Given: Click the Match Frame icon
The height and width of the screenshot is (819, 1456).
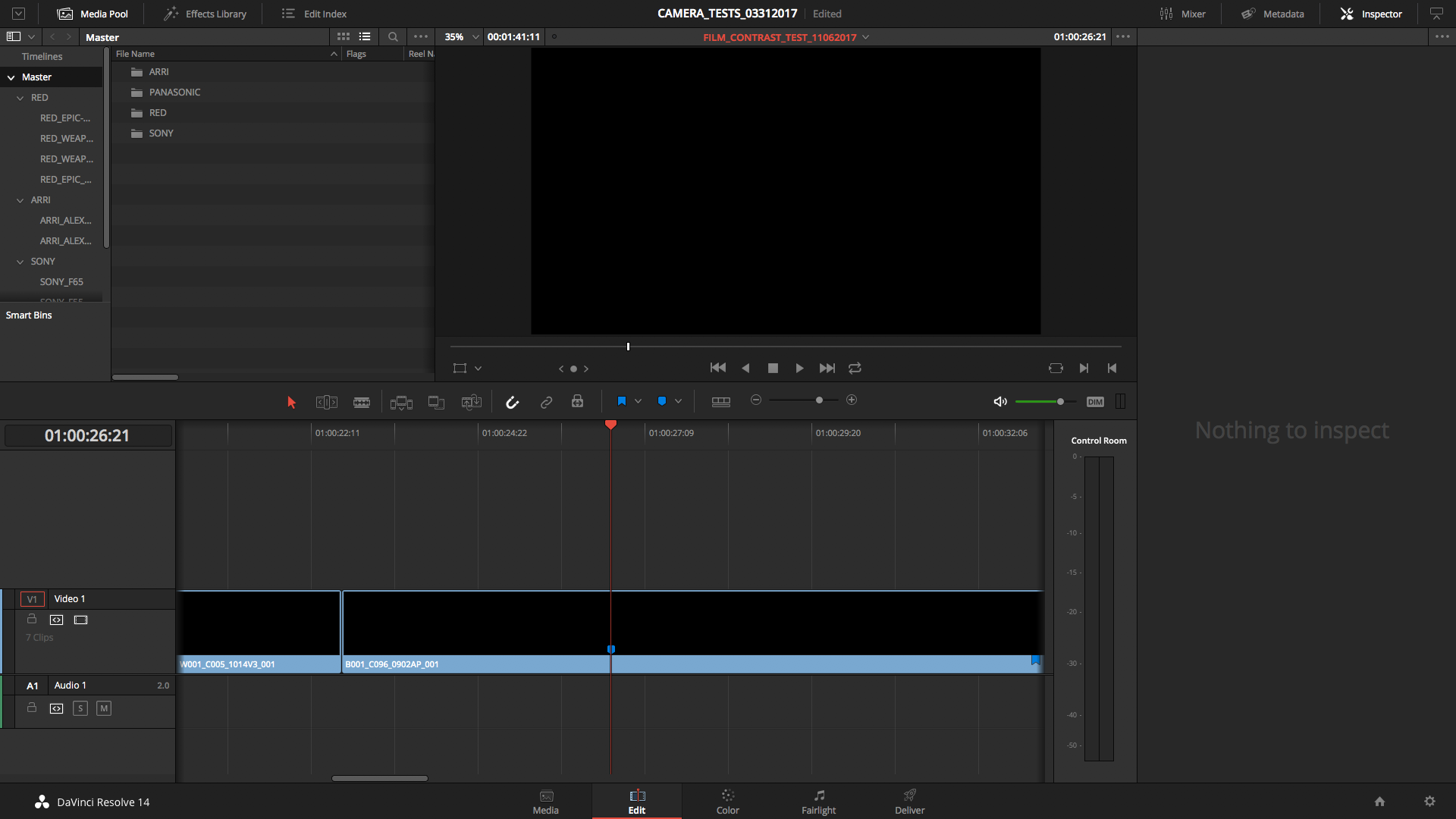Looking at the screenshot, I should click(x=1056, y=368).
